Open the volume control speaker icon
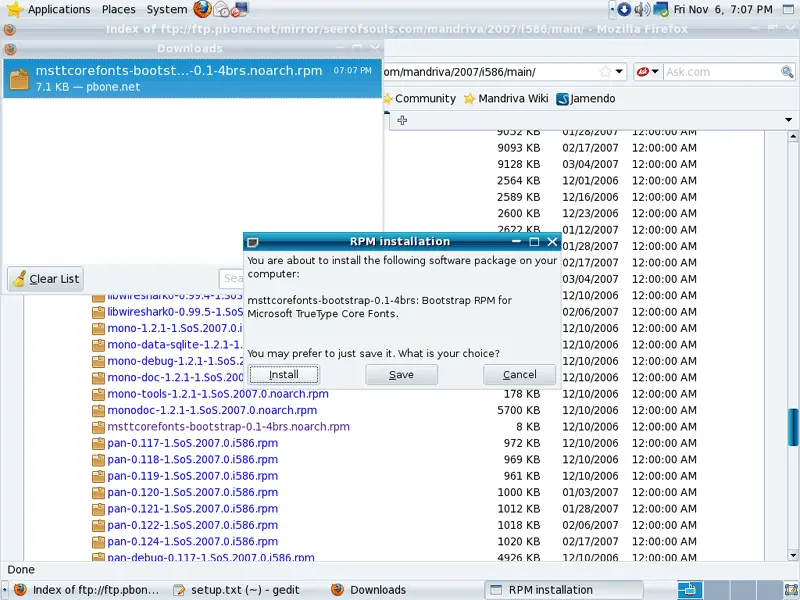 [641, 9]
